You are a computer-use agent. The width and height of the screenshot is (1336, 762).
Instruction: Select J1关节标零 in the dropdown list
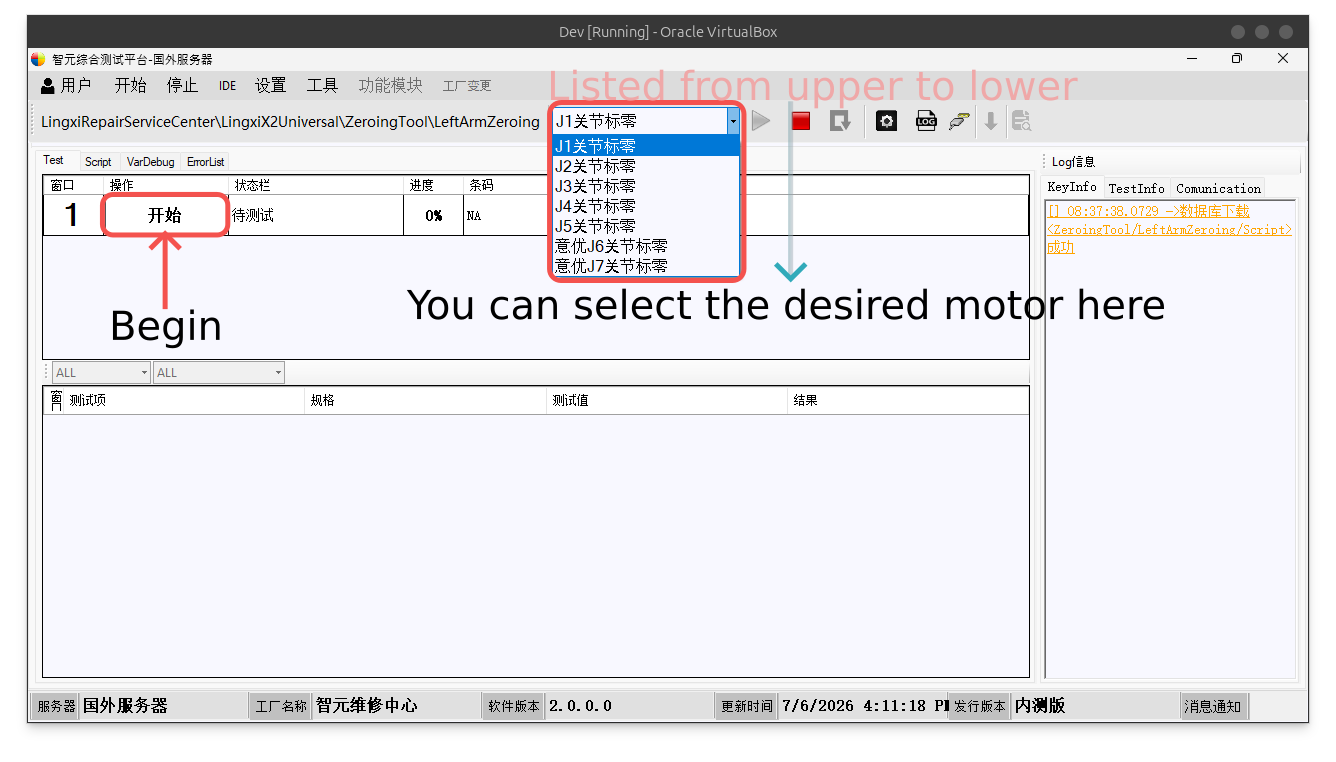click(x=645, y=146)
